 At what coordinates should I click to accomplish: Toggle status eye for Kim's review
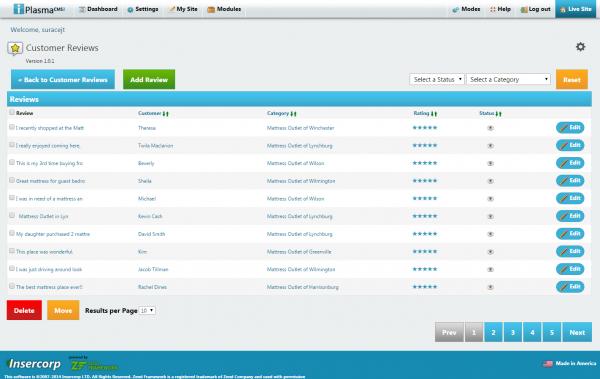(x=490, y=252)
